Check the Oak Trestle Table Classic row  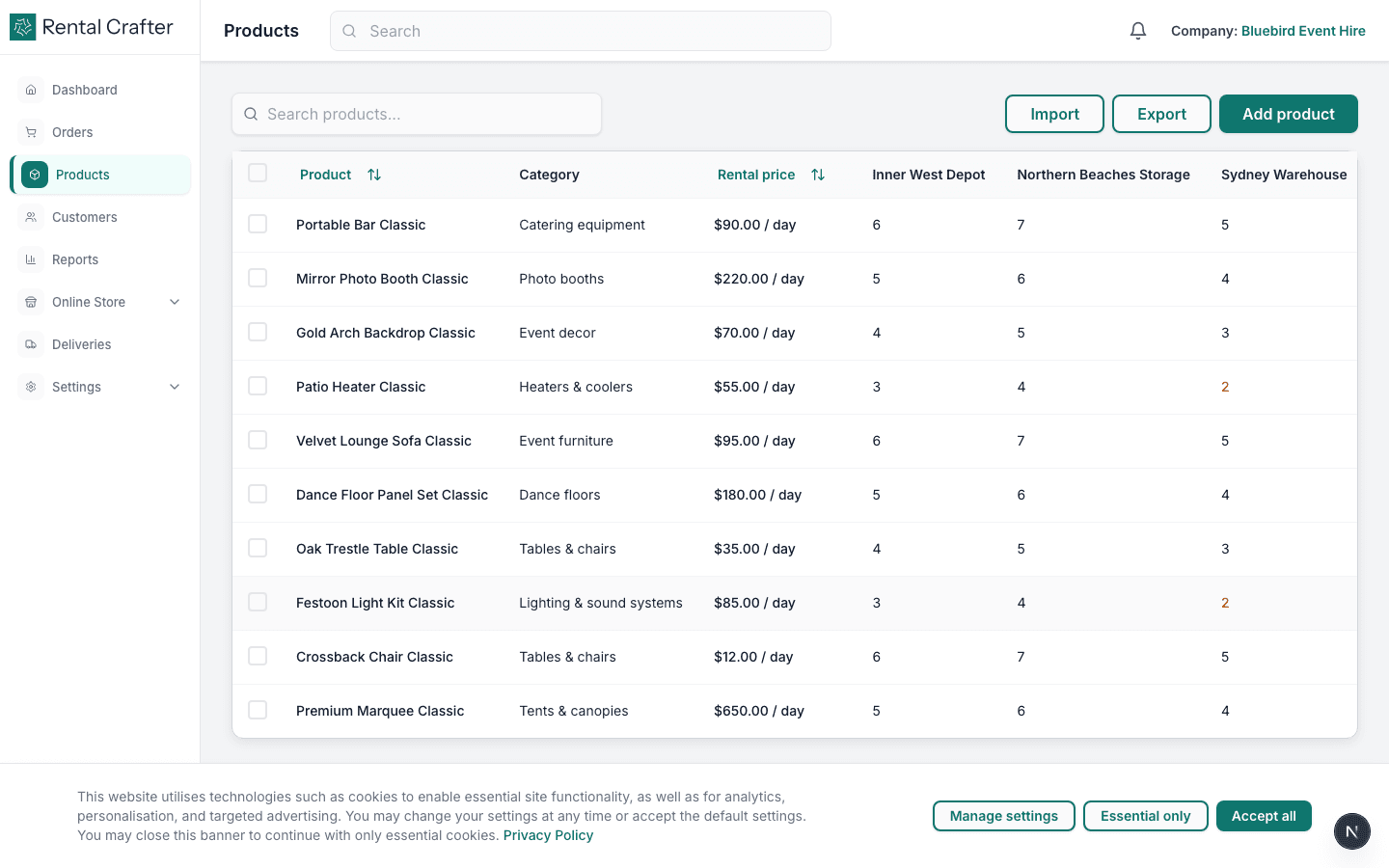(x=258, y=548)
